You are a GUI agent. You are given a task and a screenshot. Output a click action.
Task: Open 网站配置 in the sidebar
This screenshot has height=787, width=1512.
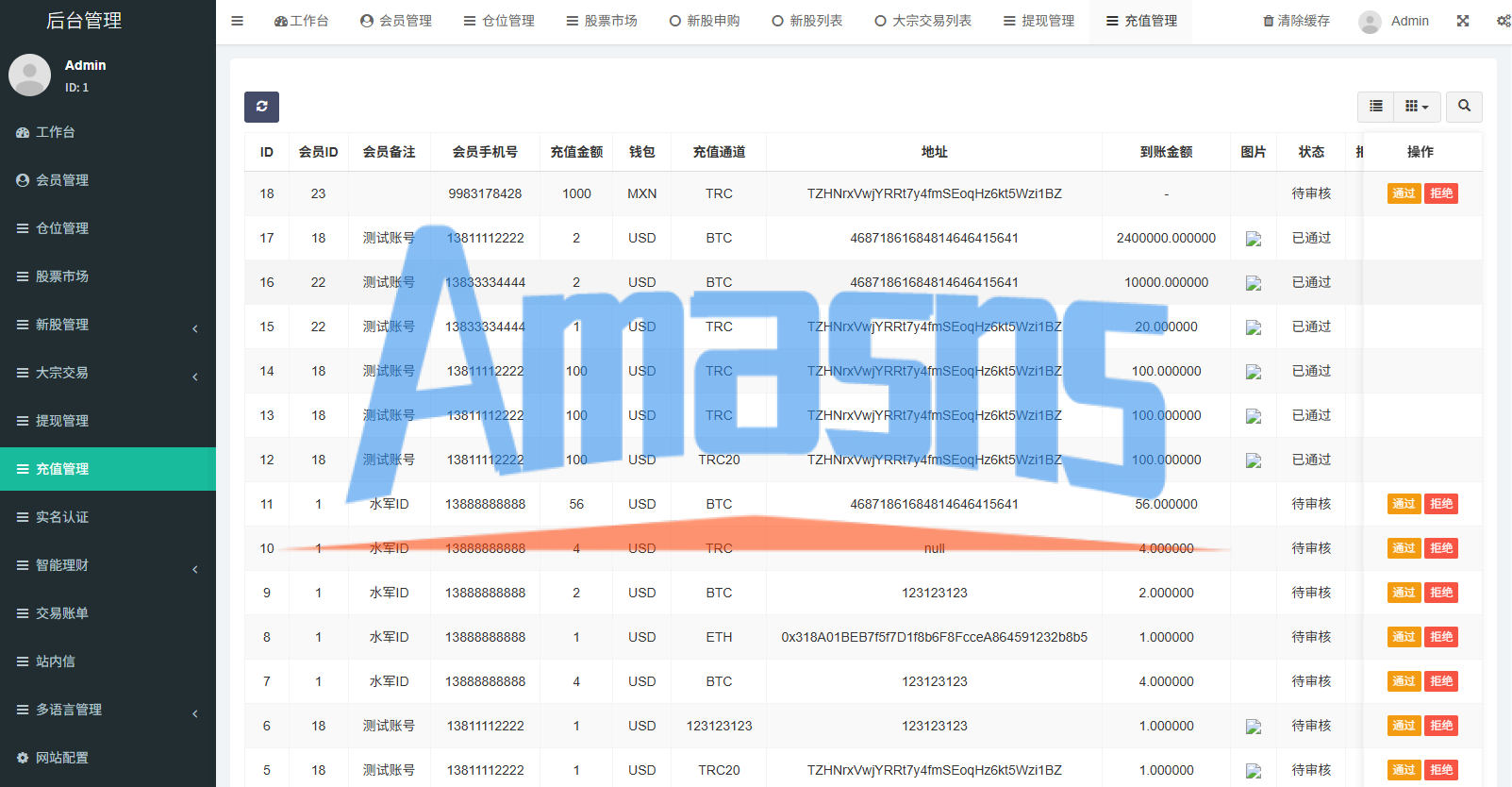pyautogui.click(x=108, y=758)
